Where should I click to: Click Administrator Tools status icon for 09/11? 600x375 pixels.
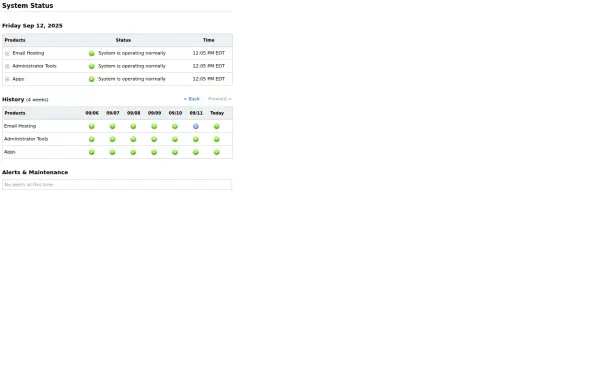[x=196, y=139]
